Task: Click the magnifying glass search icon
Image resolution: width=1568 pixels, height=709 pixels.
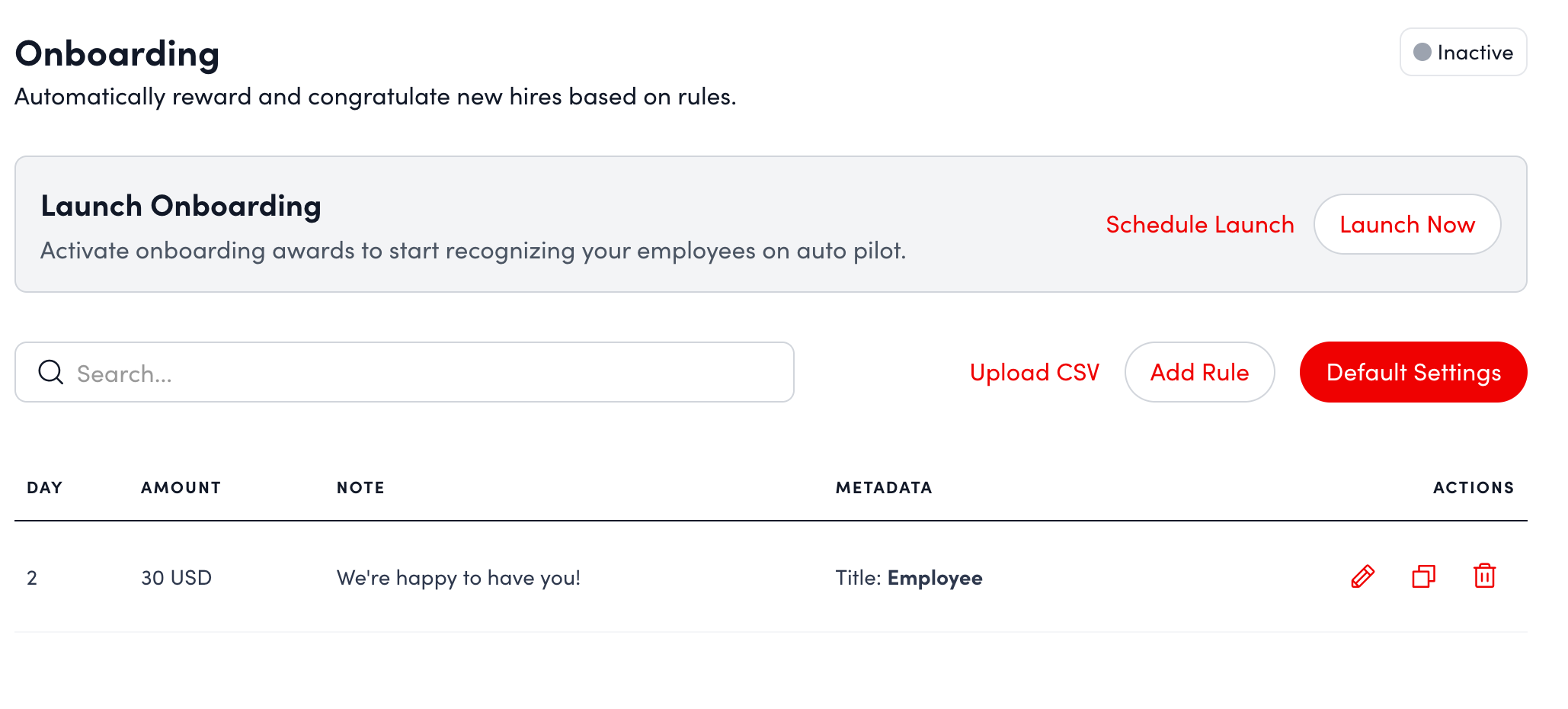Action: pos(50,372)
